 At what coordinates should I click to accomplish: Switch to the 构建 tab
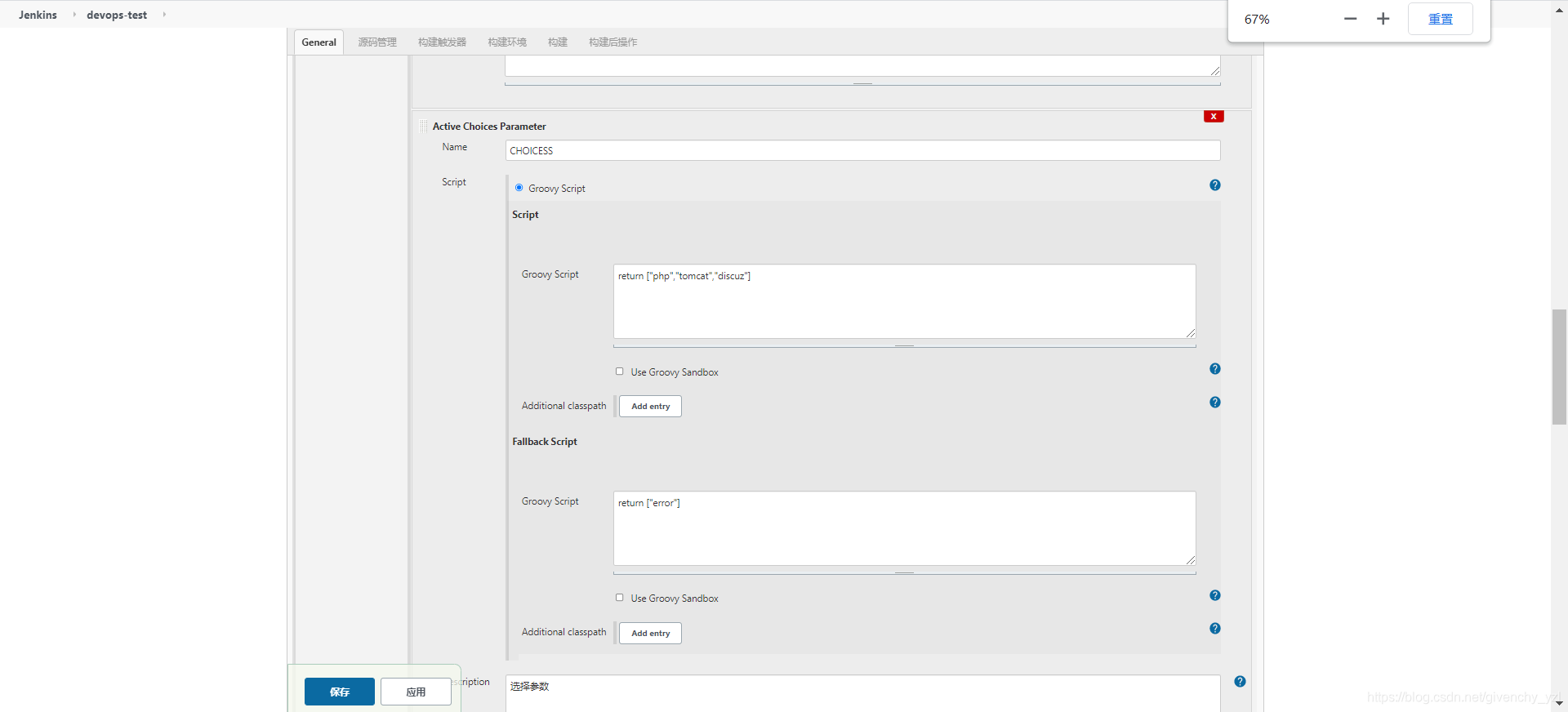tap(558, 42)
